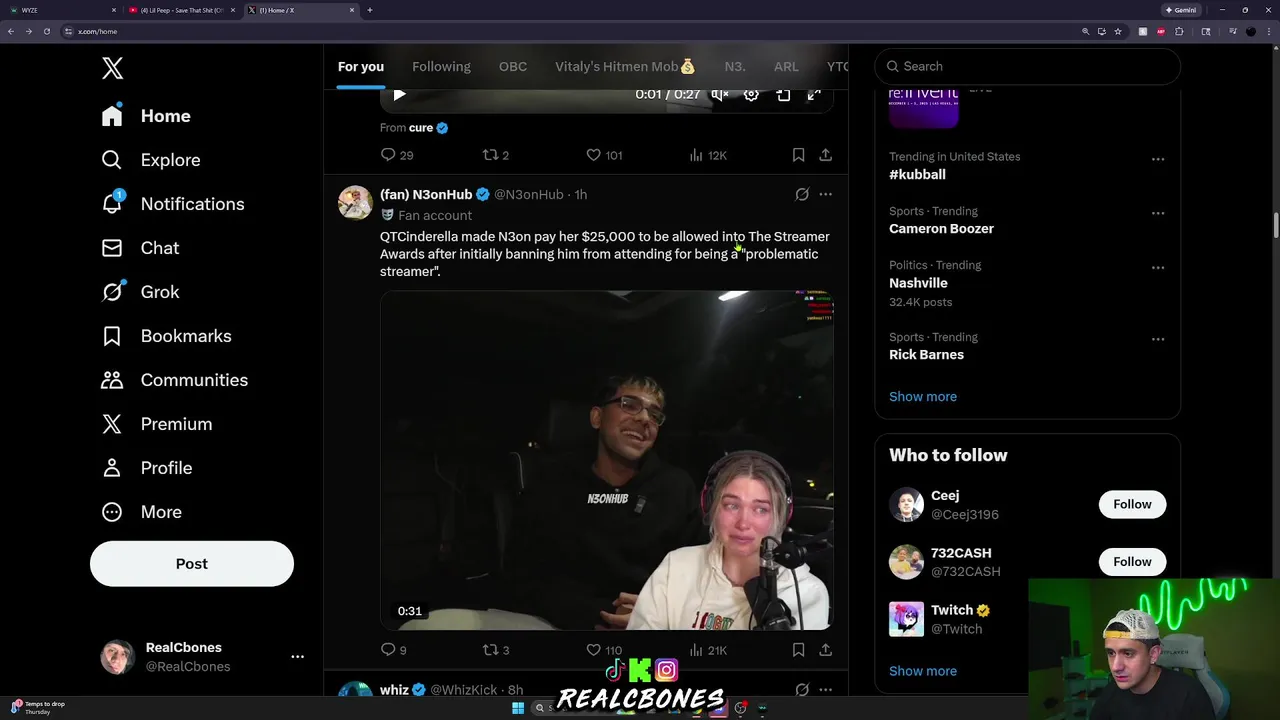Share the N3onHub post
The image size is (1280, 720).
pyautogui.click(x=825, y=650)
